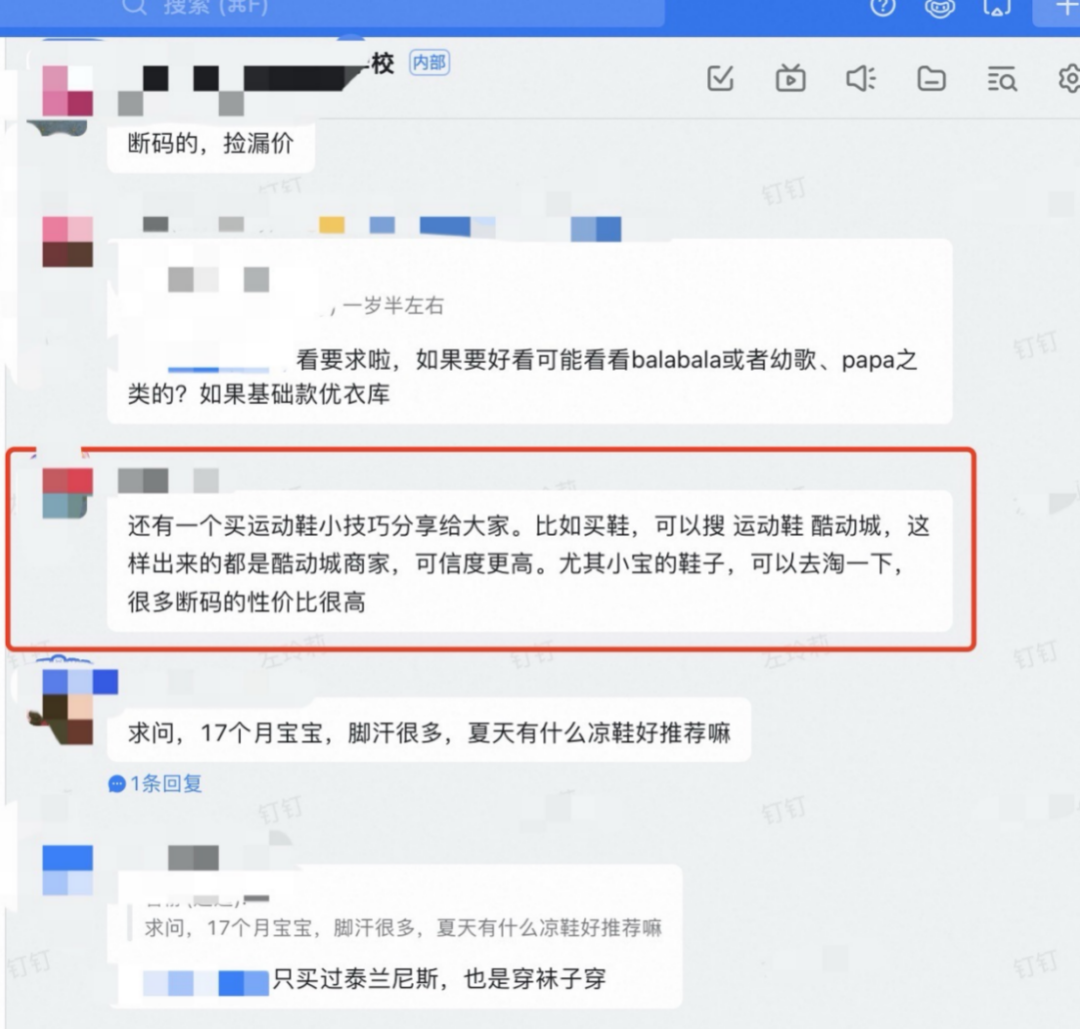Click the blue avatar of the 泰兰尼斯 reply sender

pos(68,870)
